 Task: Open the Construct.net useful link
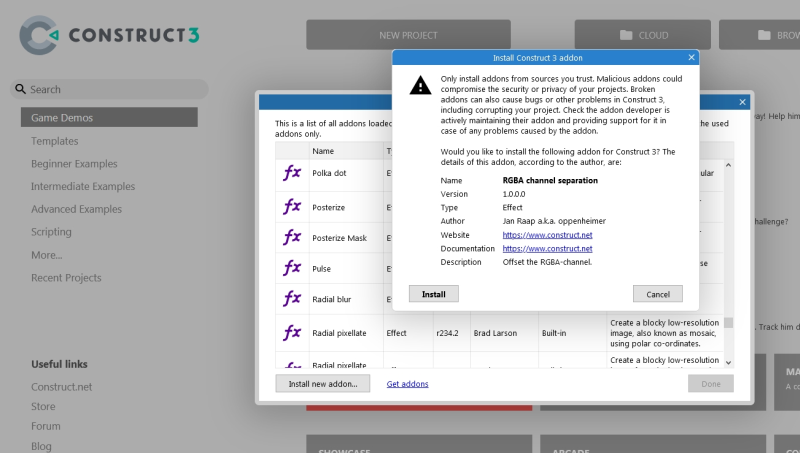[x=61, y=387]
